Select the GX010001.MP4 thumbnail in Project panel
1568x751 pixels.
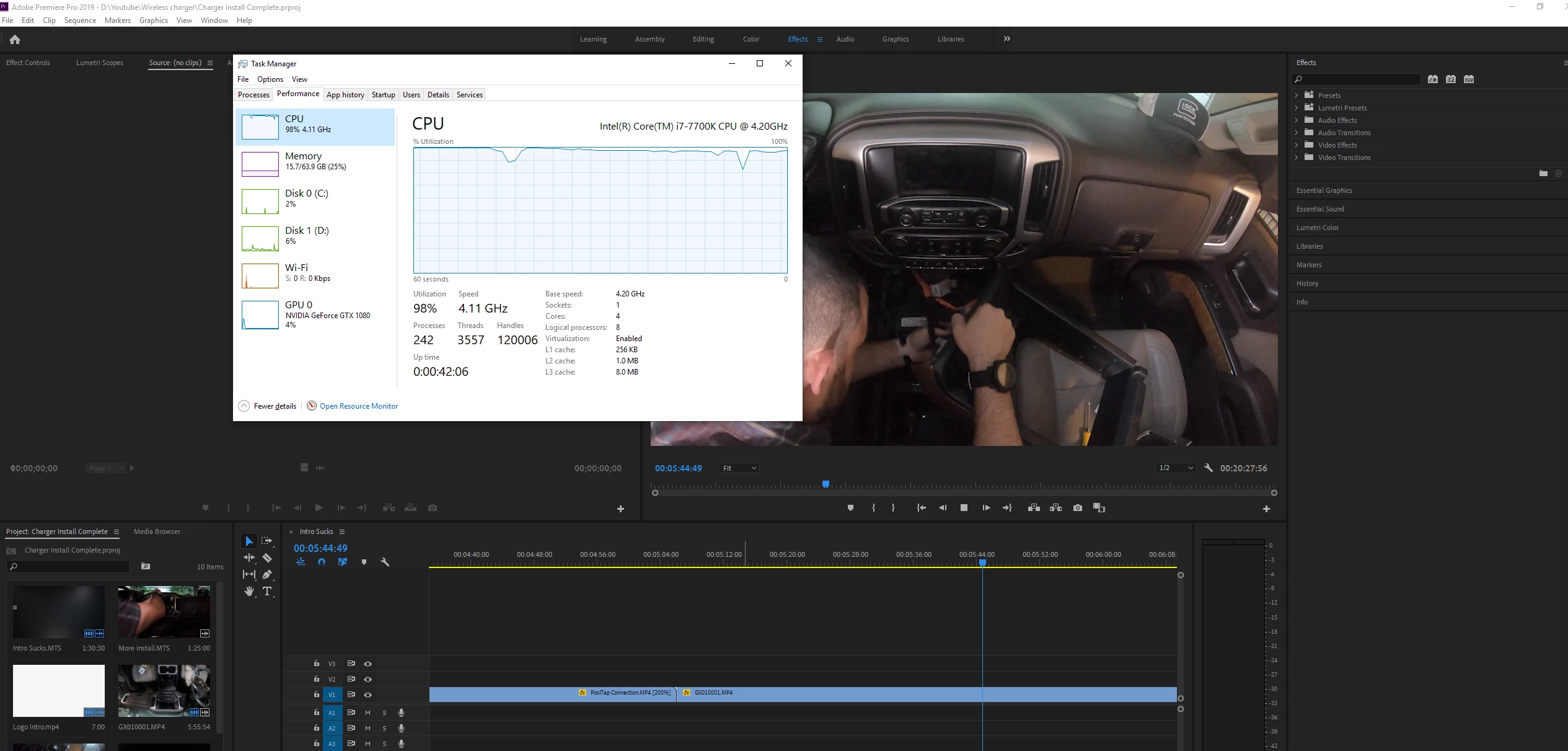point(164,691)
